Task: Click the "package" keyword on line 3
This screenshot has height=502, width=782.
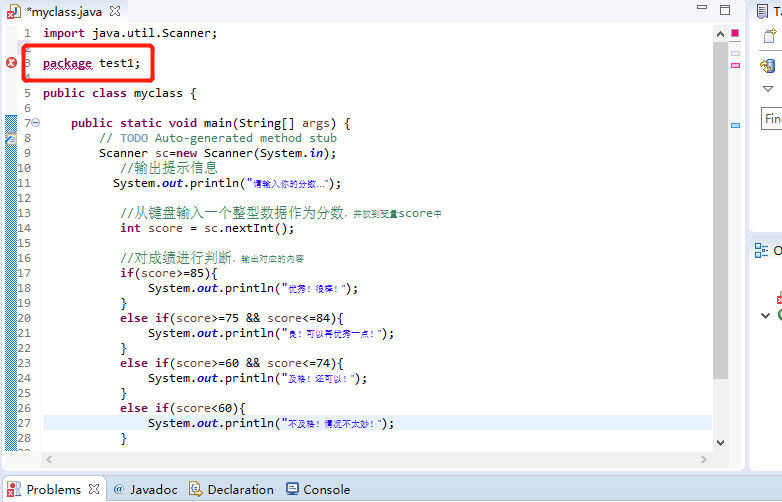Action: (67, 63)
